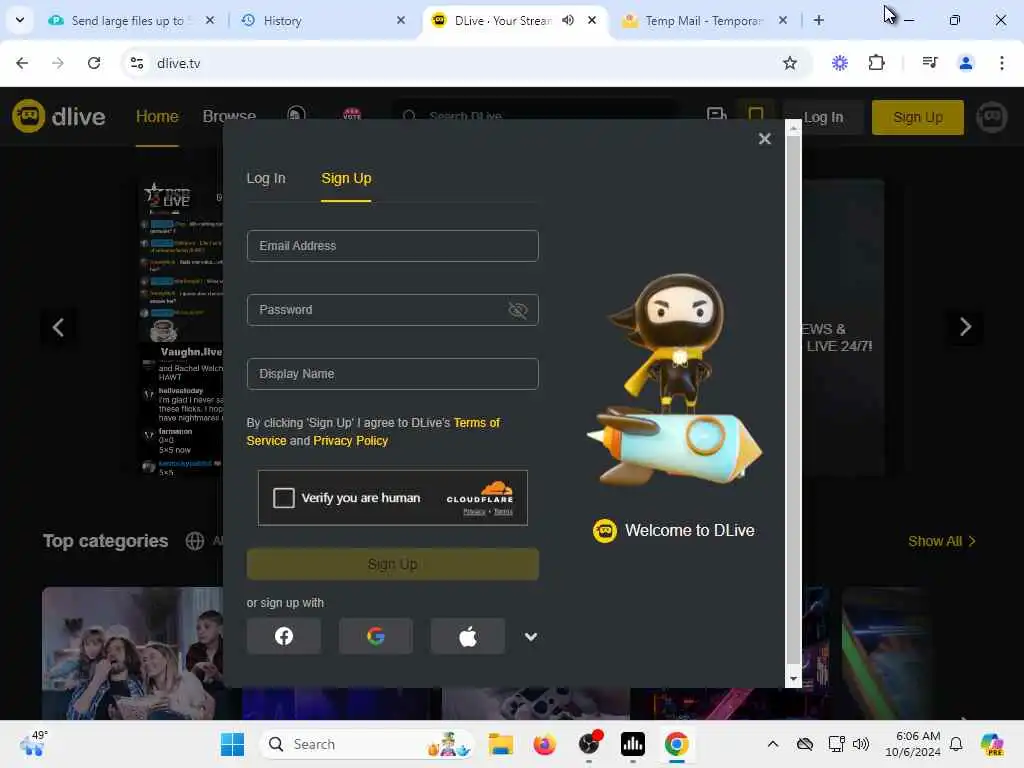Choose the Apple sign-up icon
Image resolution: width=1024 pixels, height=768 pixels.
(468, 635)
